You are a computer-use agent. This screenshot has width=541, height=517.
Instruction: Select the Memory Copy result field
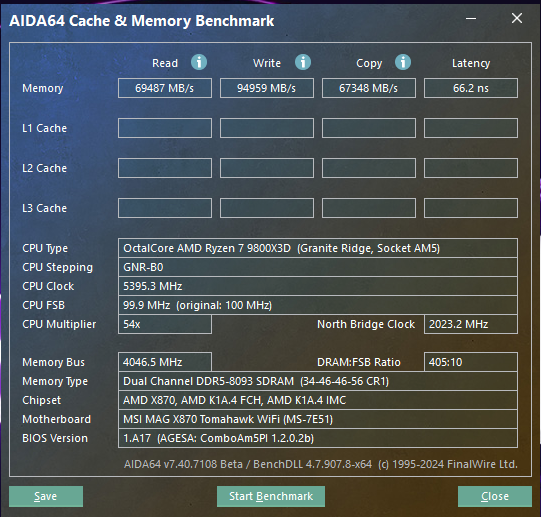coord(368,88)
